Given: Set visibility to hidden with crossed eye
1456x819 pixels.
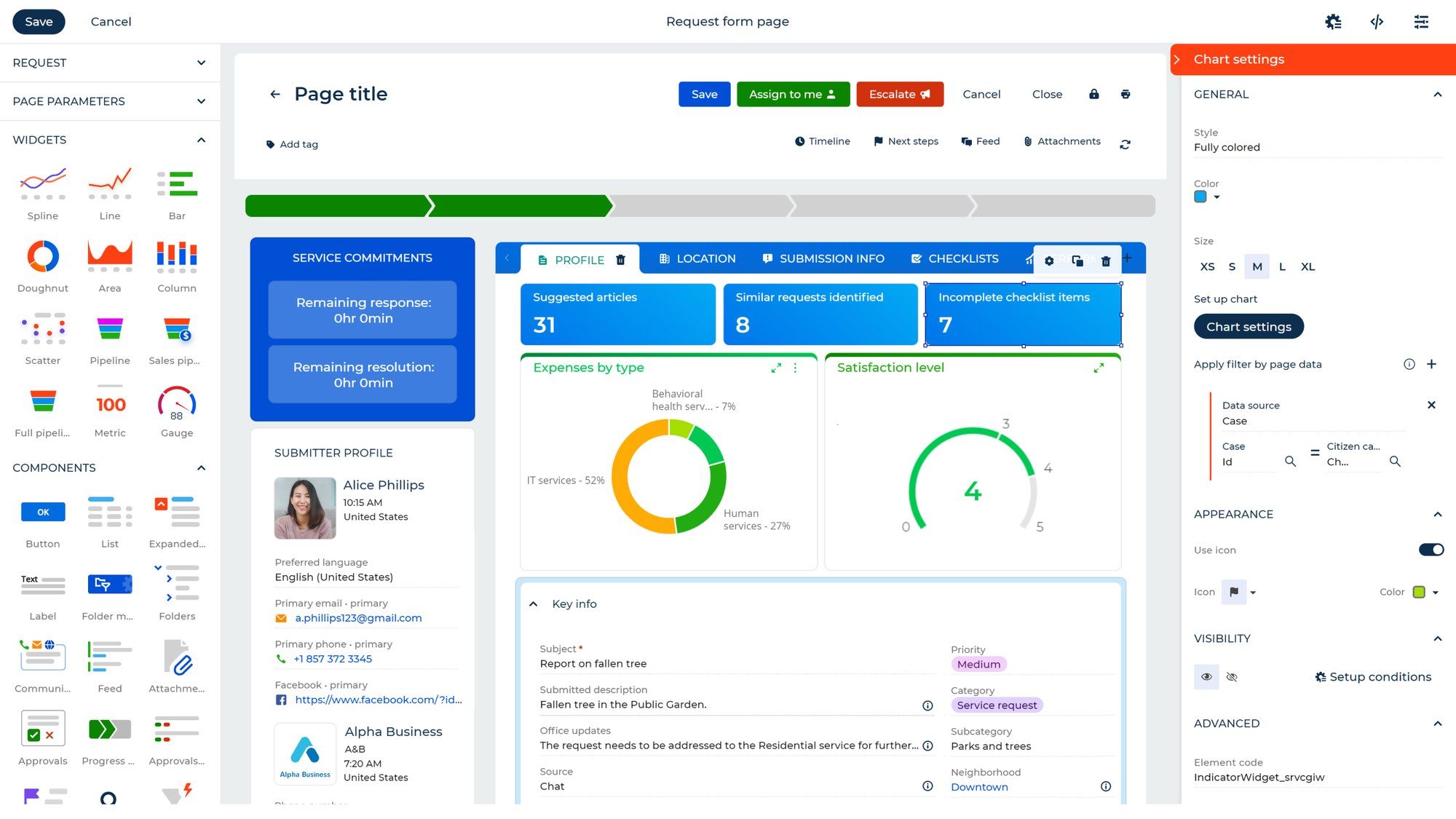Looking at the screenshot, I should [x=1232, y=677].
